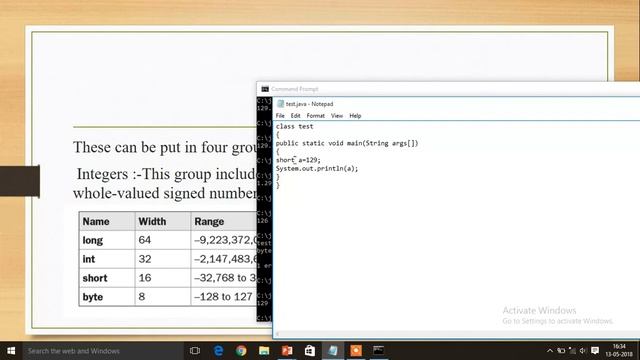The height and width of the screenshot is (360, 640).
Task: Click the "long" cell in the slide table
Action: tap(107, 240)
